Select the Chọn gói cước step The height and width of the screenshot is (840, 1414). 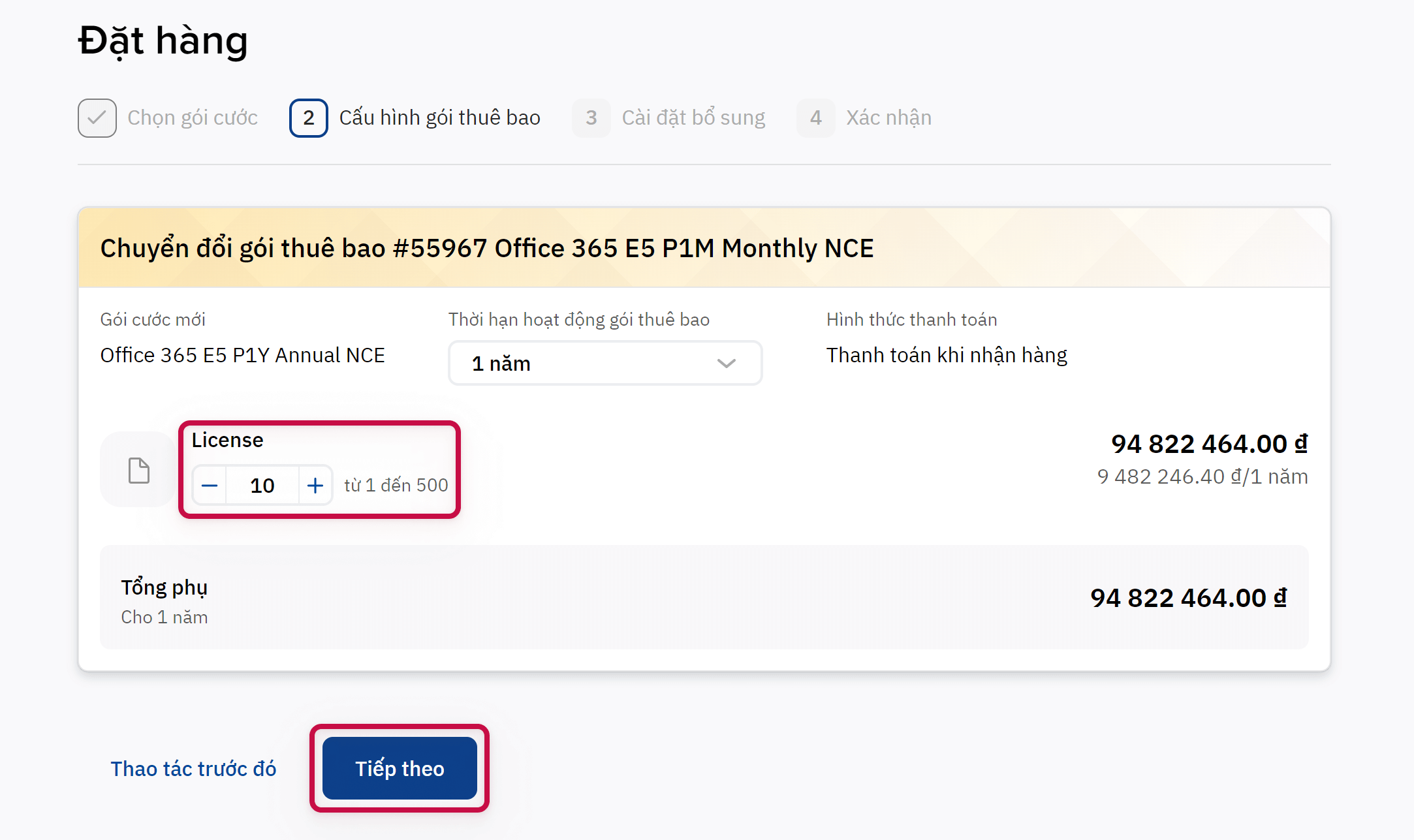(x=193, y=118)
